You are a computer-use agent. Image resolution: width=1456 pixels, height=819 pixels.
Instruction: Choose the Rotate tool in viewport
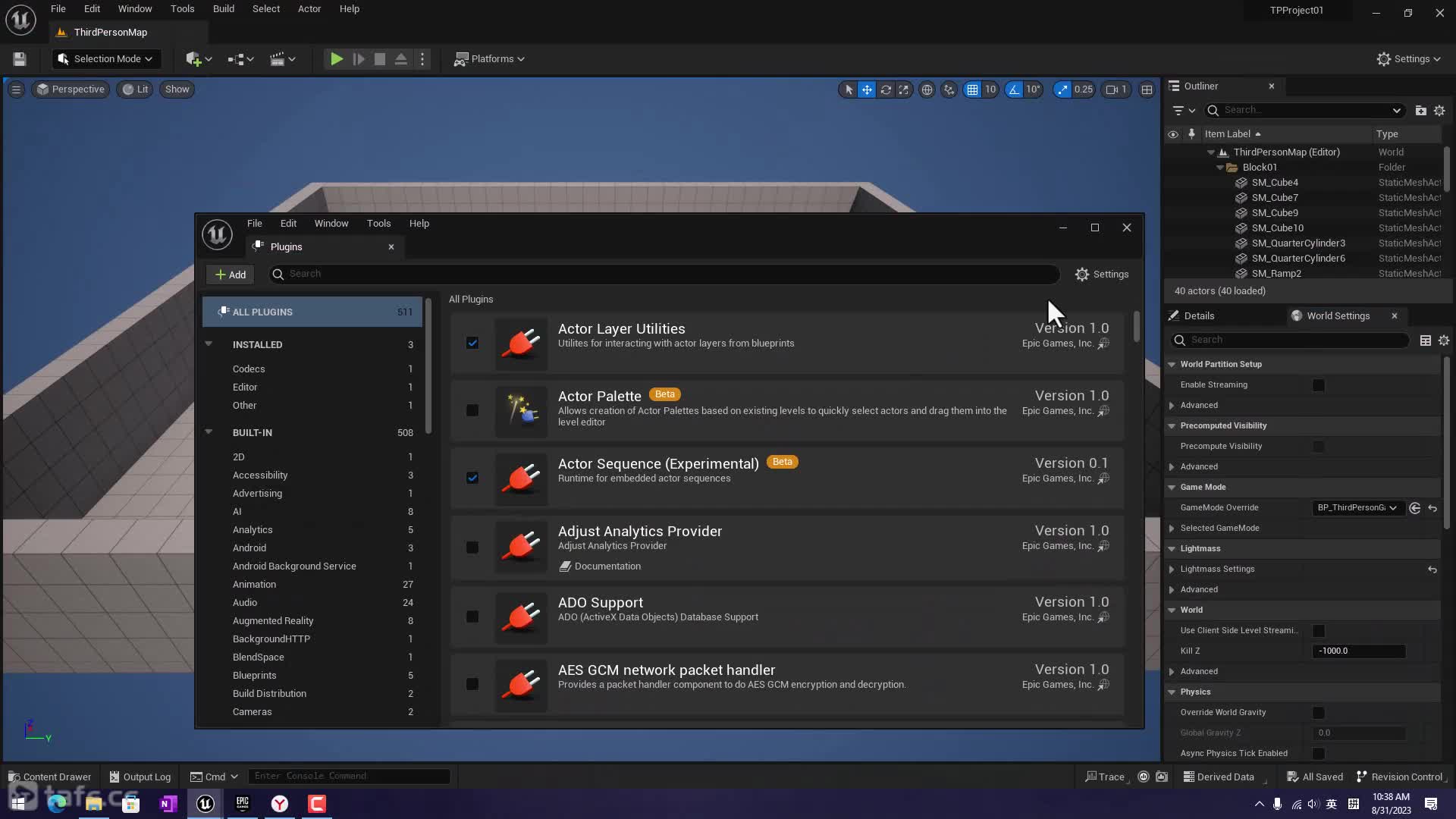click(x=885, y=89)
